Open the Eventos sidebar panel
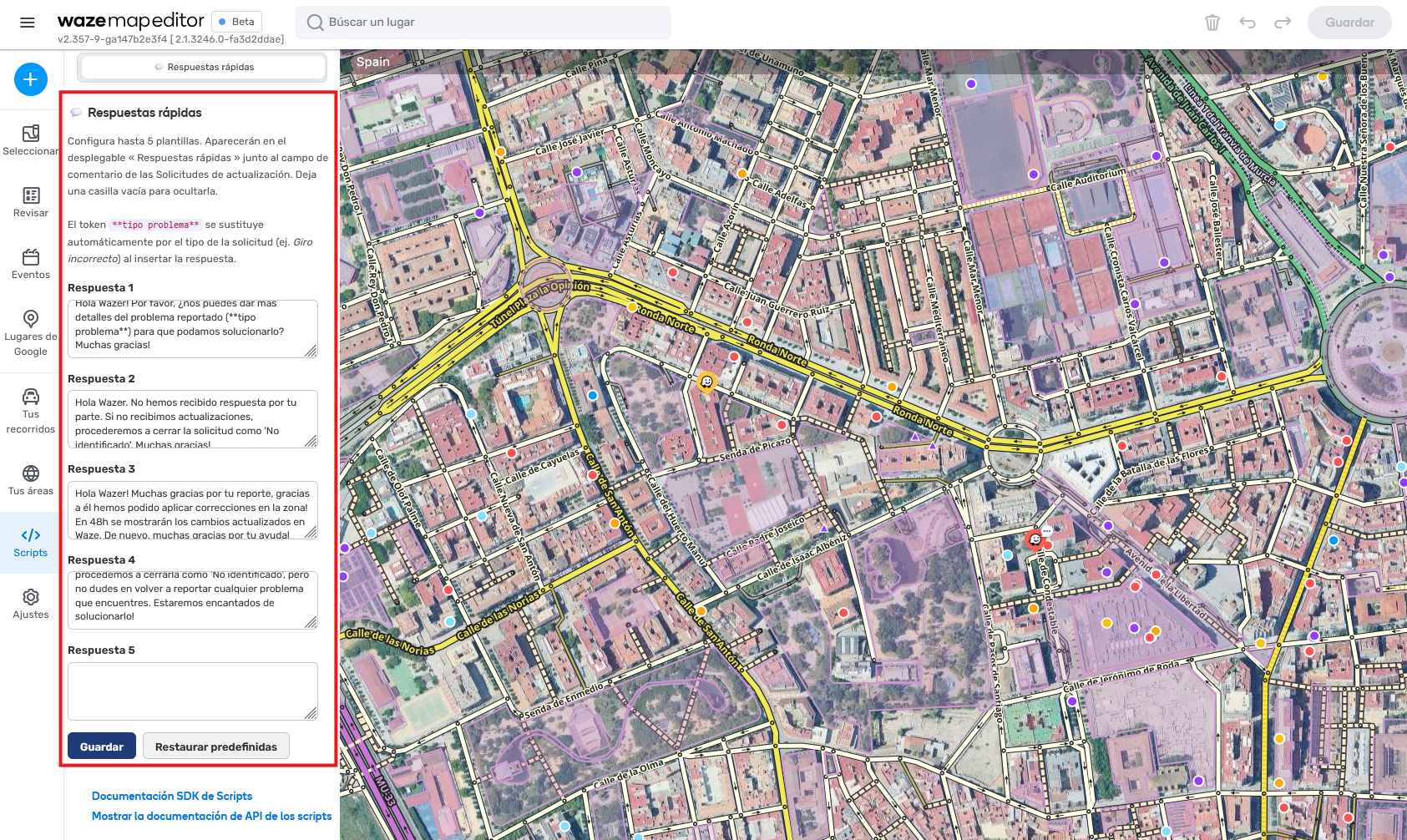Viewport: 1407px width, 840px height. click(31, 263)
